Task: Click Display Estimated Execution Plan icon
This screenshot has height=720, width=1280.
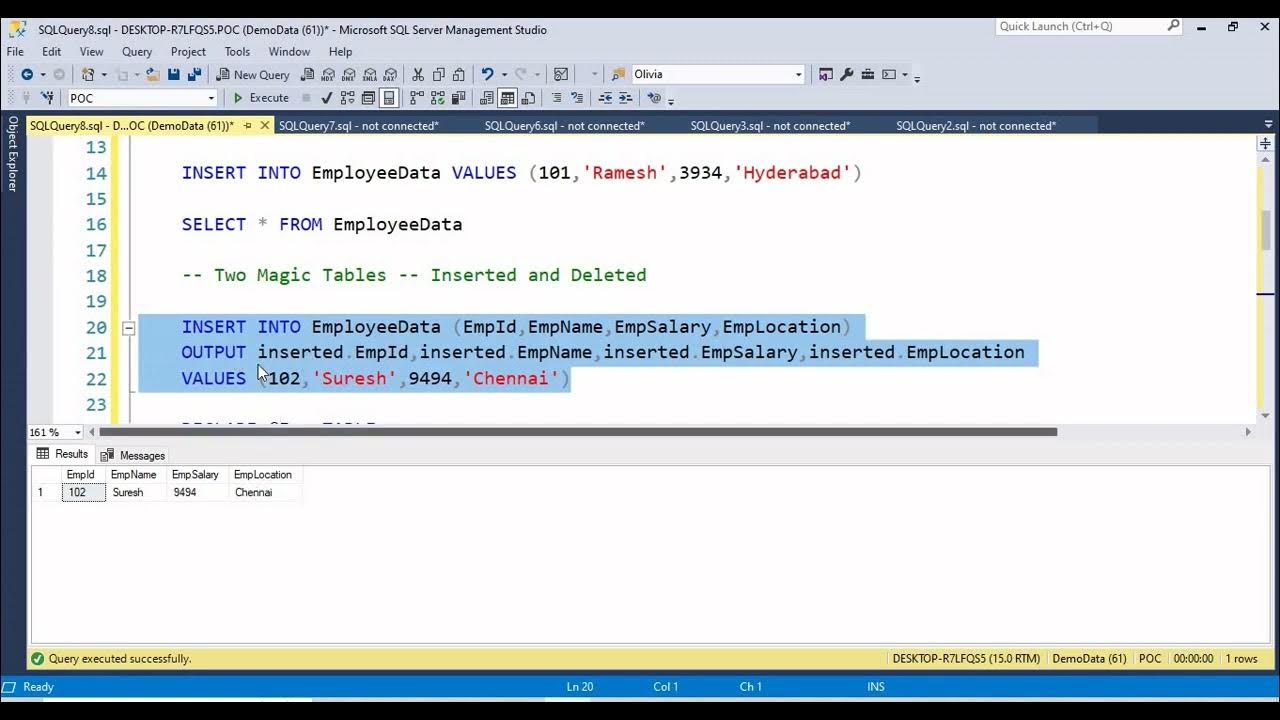Action: coord(348,98)
